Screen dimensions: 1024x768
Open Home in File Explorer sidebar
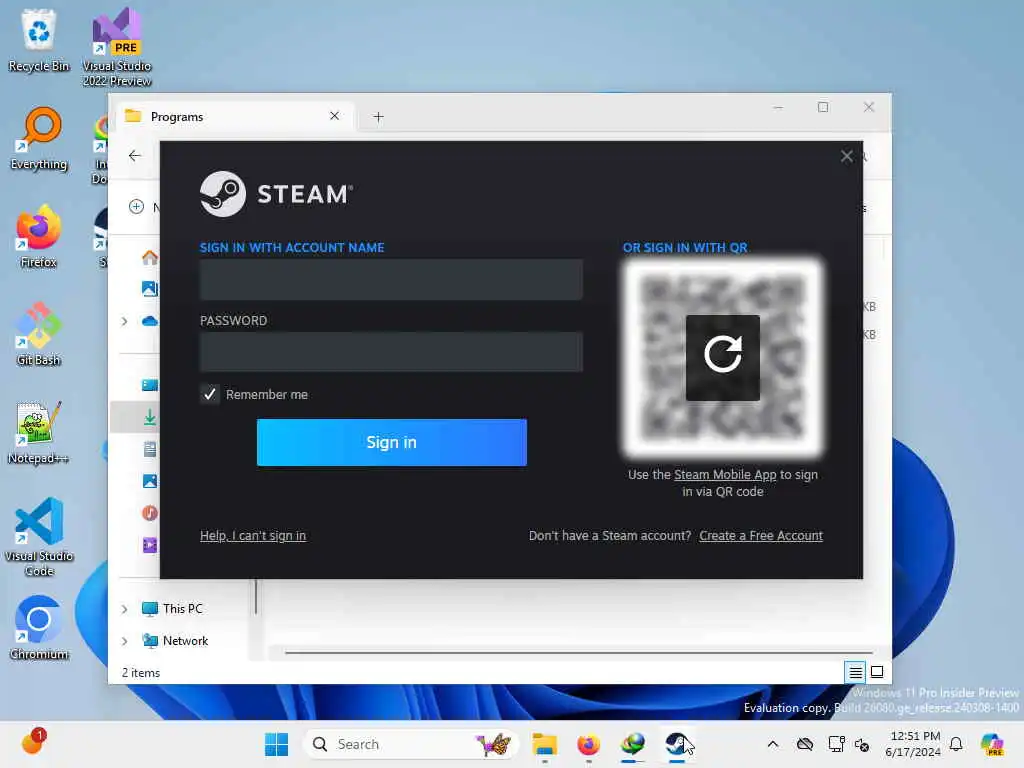(x=150, y=257)
